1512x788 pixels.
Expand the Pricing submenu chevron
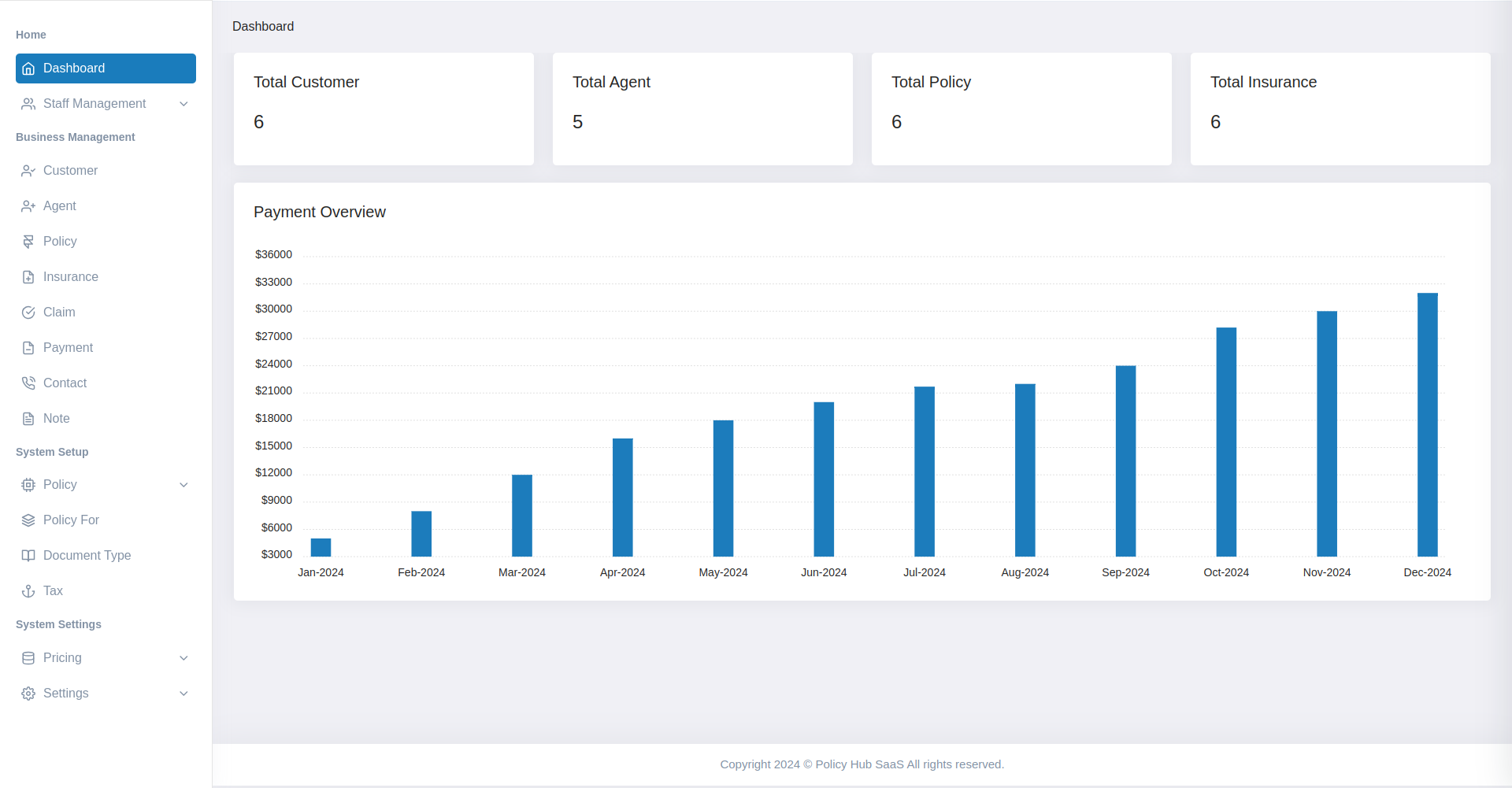(x=183, y=658)
